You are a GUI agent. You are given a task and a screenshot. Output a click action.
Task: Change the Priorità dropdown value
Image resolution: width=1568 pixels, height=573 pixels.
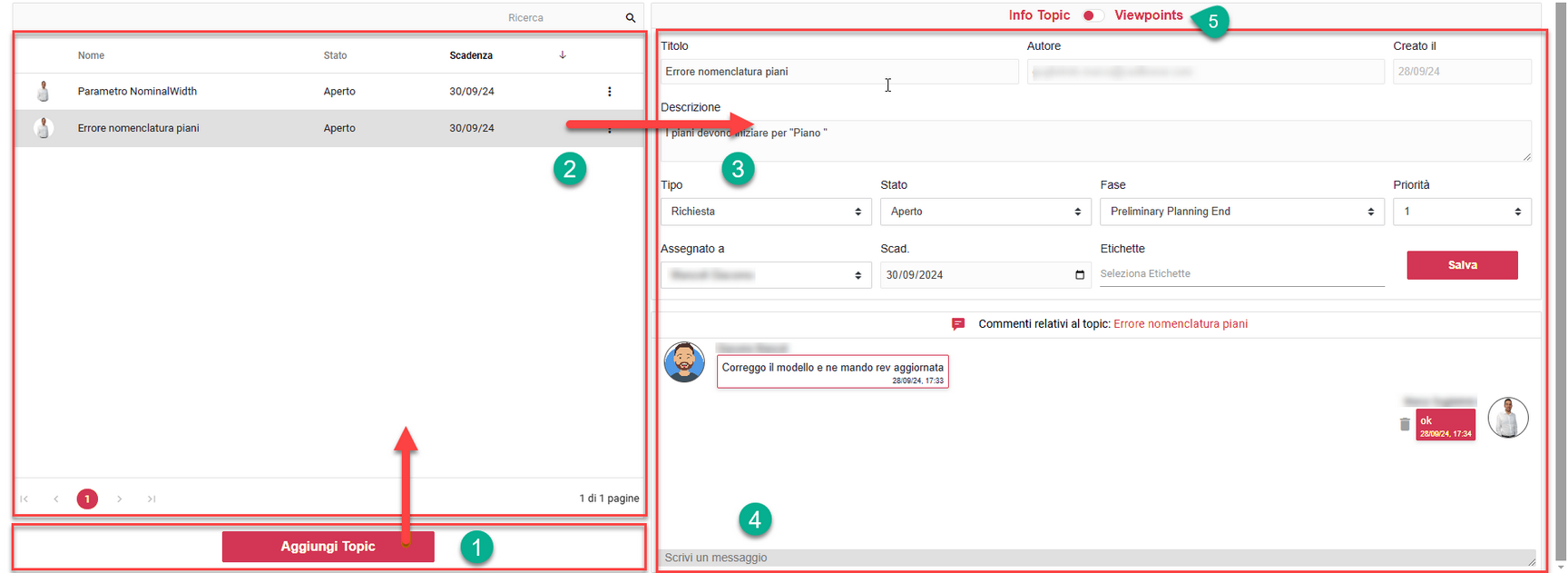point(1461,212)
